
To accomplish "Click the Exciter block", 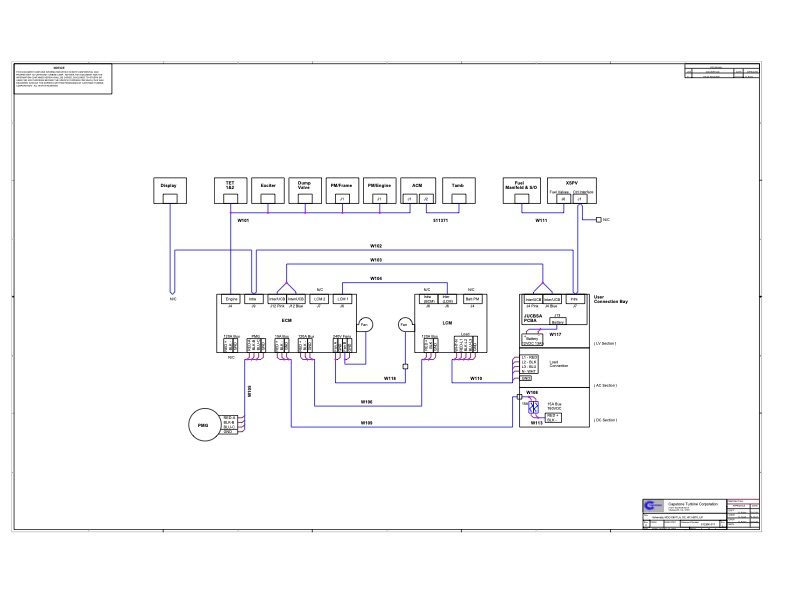I will (268, 190).
